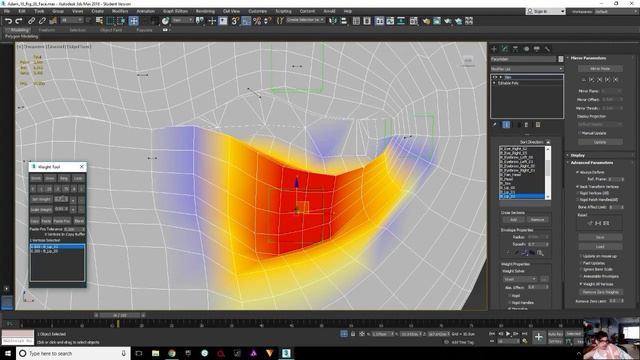Viewport: 640px width, 360px height.
Task: Switch to the Utilities command panel tab
Action: pos(547,49)
